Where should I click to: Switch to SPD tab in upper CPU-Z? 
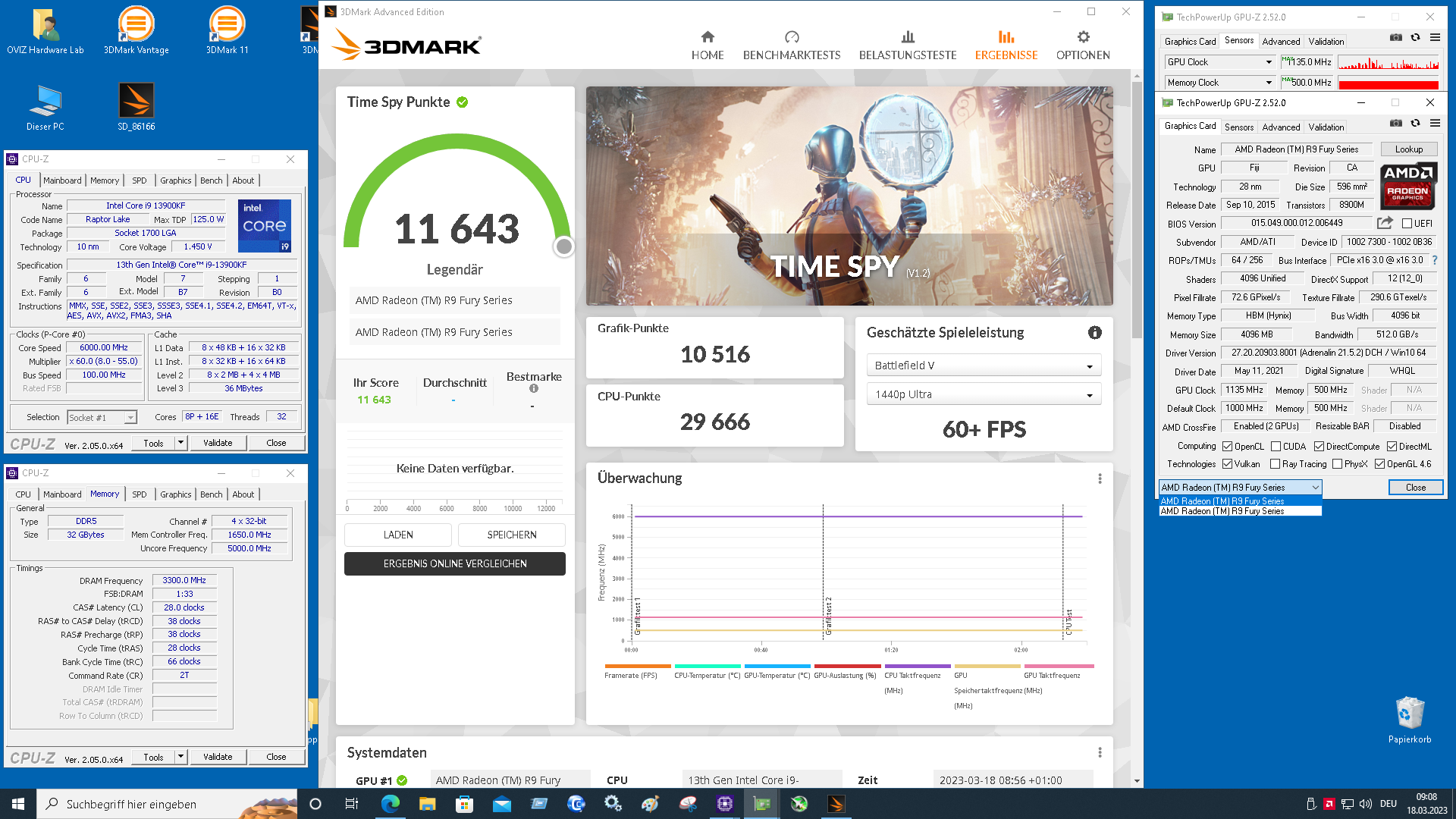pos(140,180)
